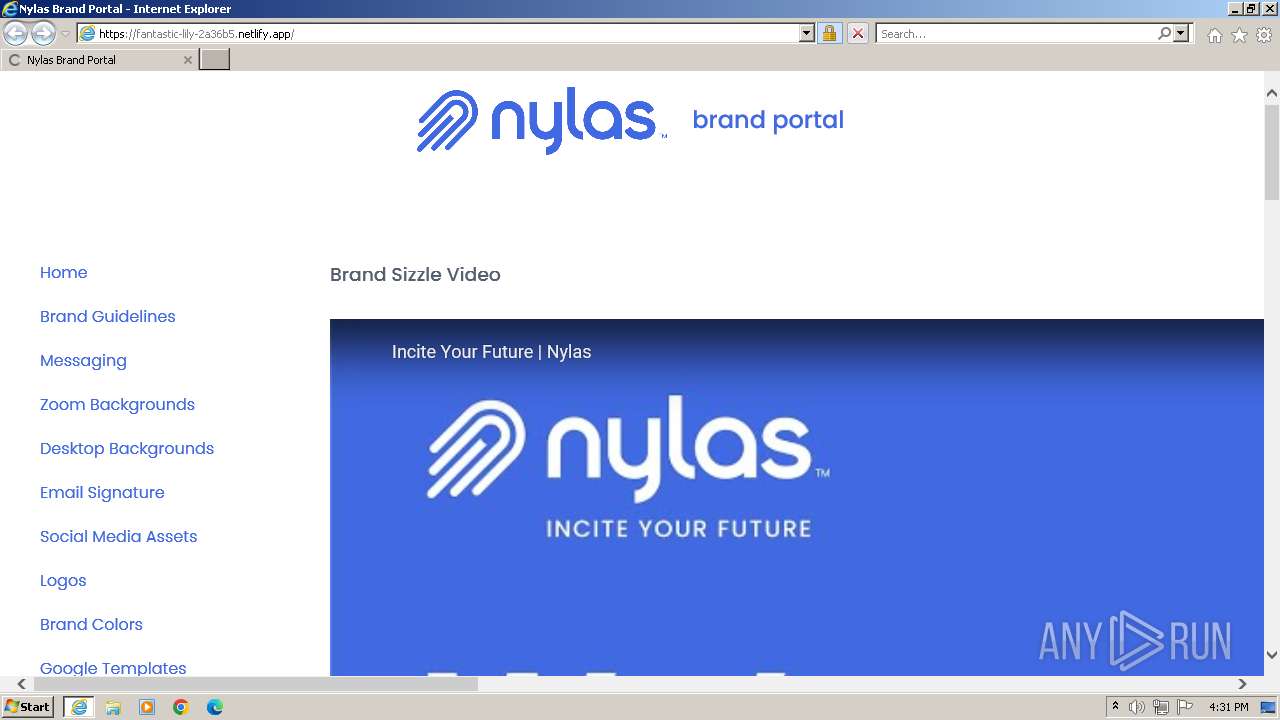1280x720 pixels.
Task: Click the volume speaker tray icon
Action: coord(1137,707)
